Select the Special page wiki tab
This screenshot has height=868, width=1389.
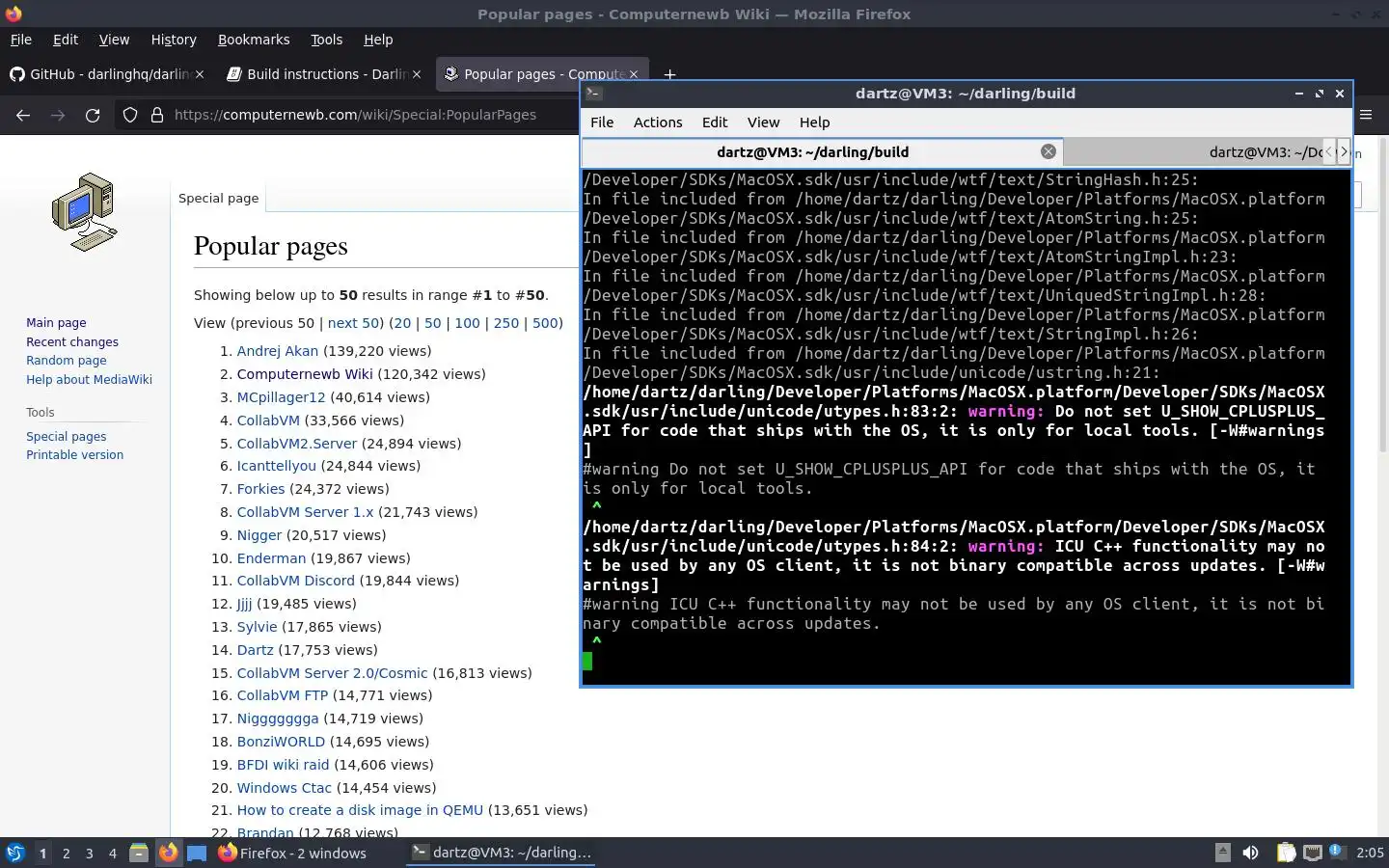point(219,198)
